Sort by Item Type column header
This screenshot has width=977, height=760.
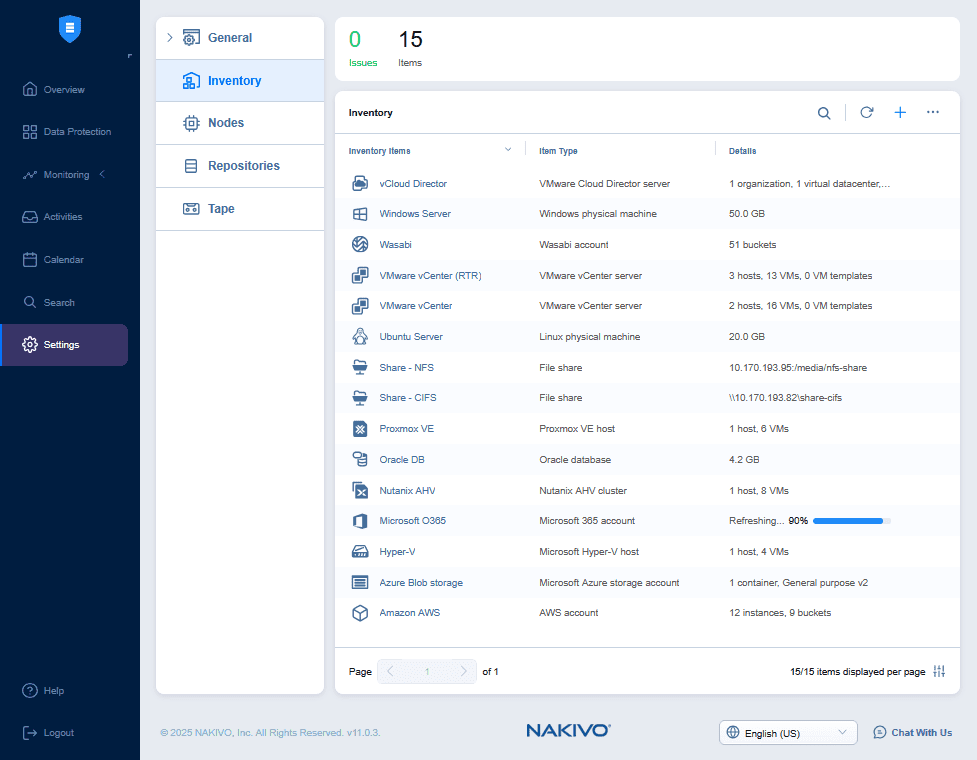pos(558,151)
